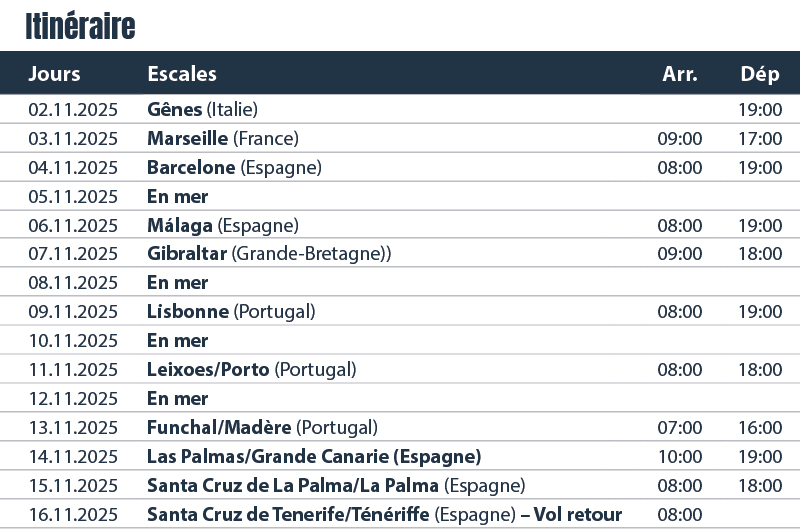This screenshot has width=800, height=532.
Task: Select the Escales column header
Action: pyautogui.click(x=182, y=74)
